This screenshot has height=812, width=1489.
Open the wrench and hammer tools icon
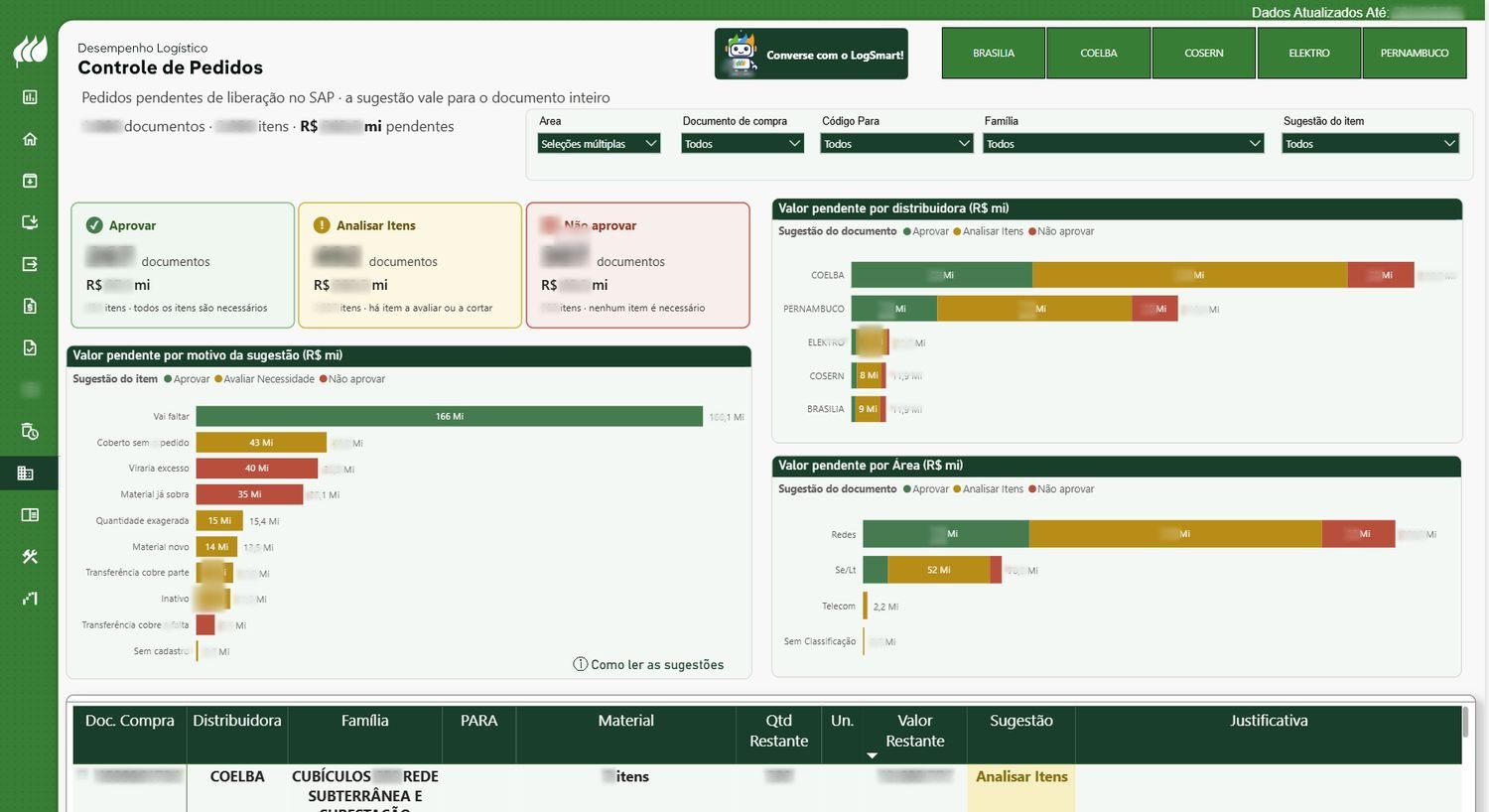pyautogui.click(x=30, y=557)
